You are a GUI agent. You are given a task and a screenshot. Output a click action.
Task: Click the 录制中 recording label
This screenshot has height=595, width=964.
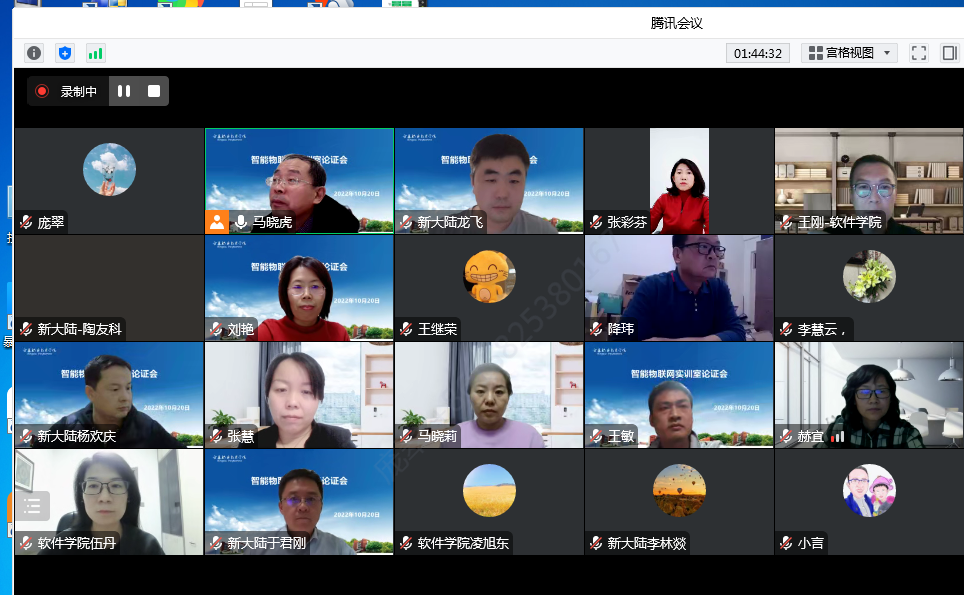79,91
